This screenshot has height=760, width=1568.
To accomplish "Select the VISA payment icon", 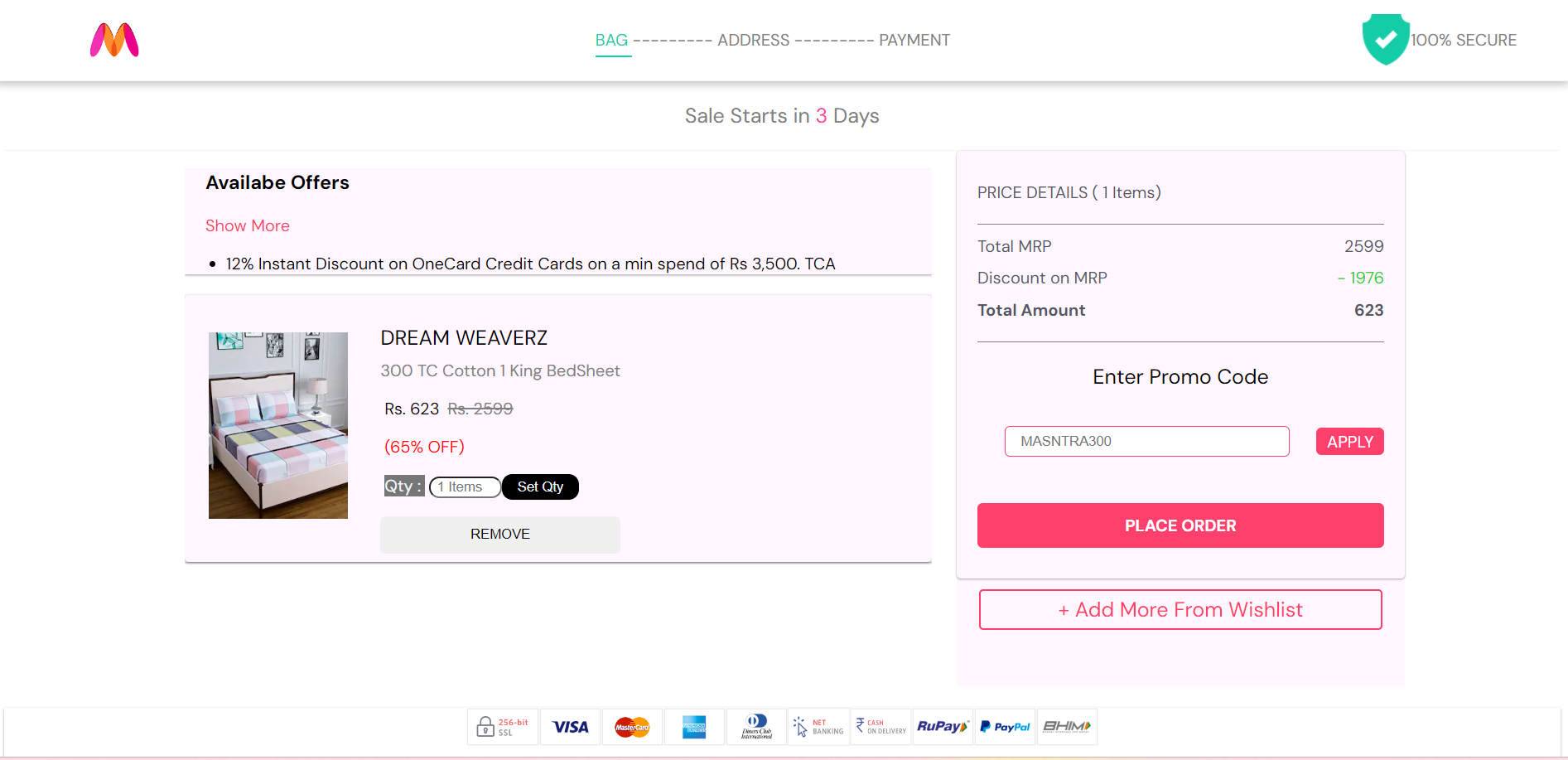I will 570,726.
